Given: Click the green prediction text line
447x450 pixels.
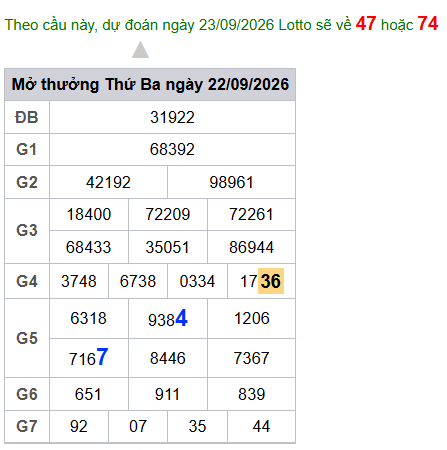Looking at the screenshot, I should coord(221,24).
